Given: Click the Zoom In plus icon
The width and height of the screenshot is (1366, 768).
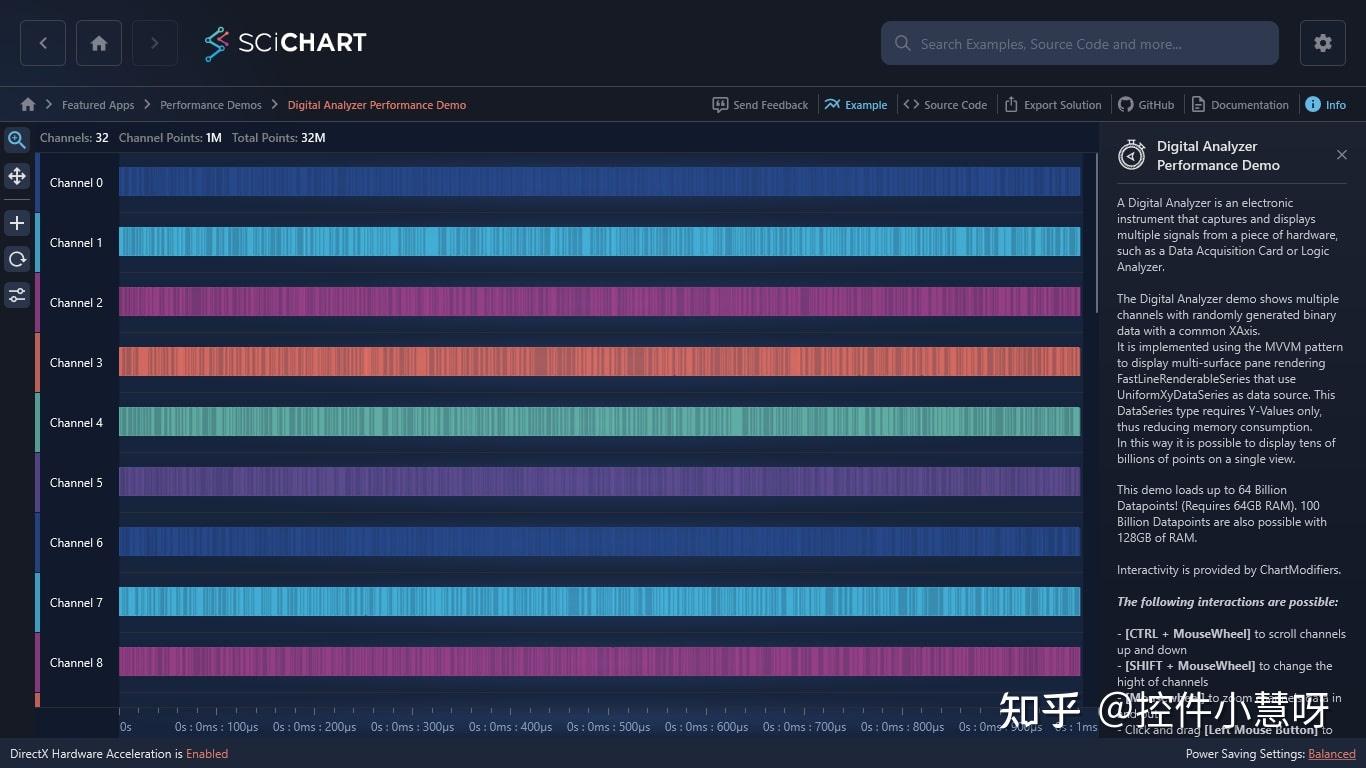Looking at the screenshot, I should (16, 223).
